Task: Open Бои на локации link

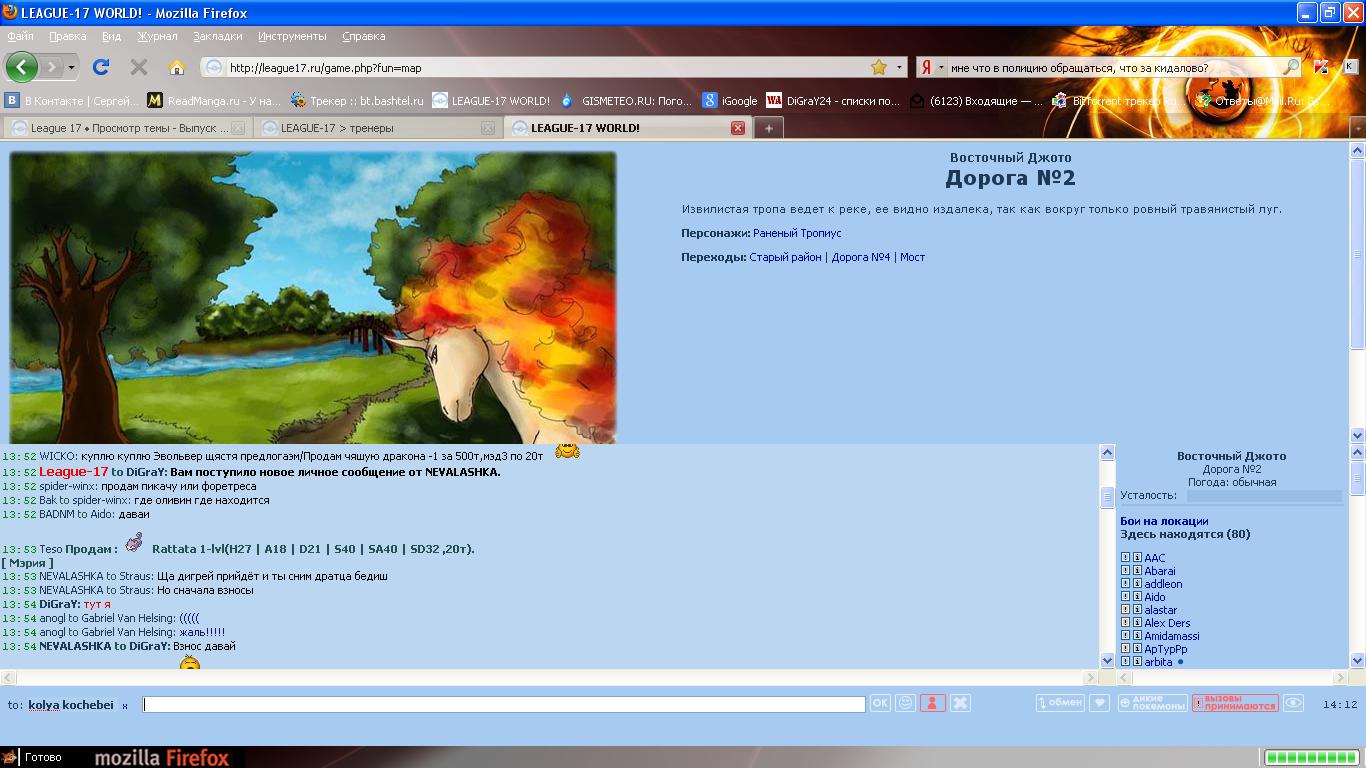Action: coord(1164,521)
